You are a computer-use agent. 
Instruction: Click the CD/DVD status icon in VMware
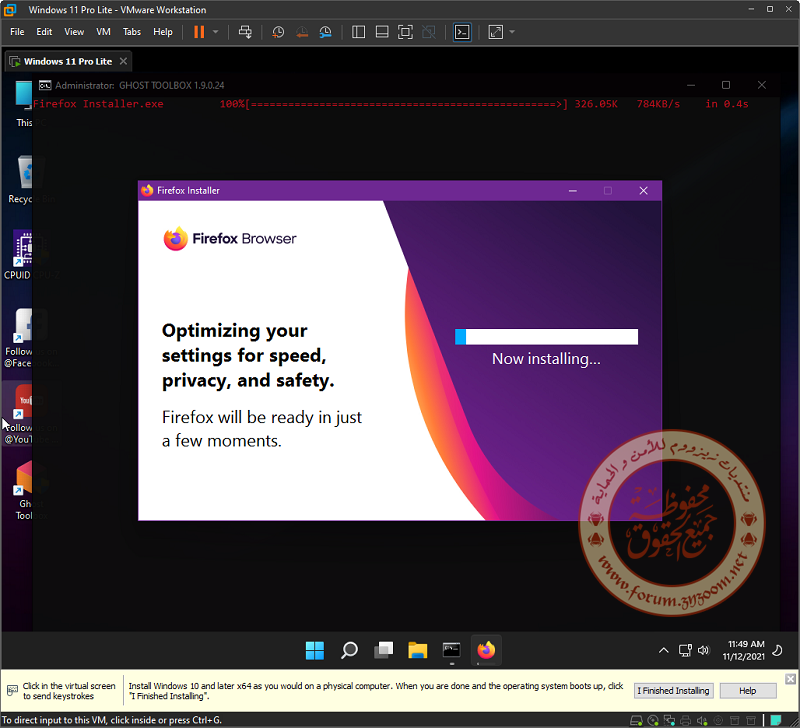(653, 721)
